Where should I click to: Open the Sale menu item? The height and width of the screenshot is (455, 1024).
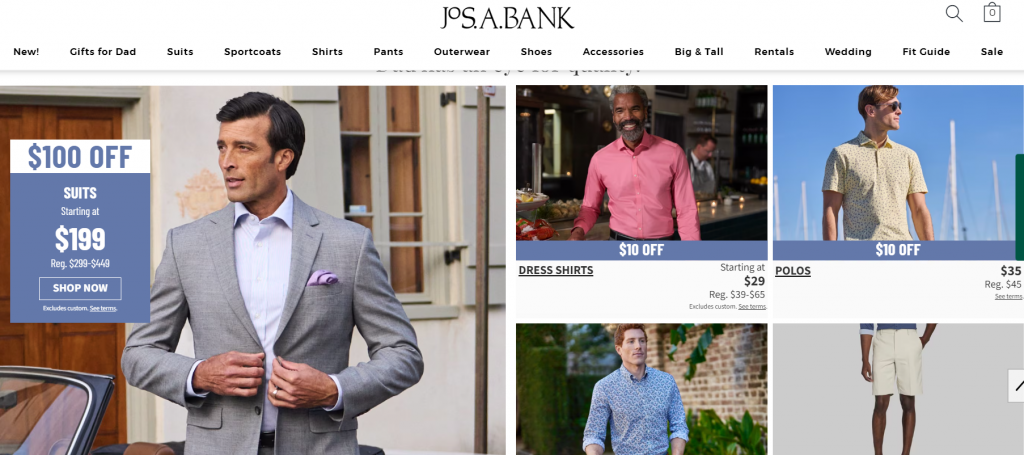coord(992,52)
